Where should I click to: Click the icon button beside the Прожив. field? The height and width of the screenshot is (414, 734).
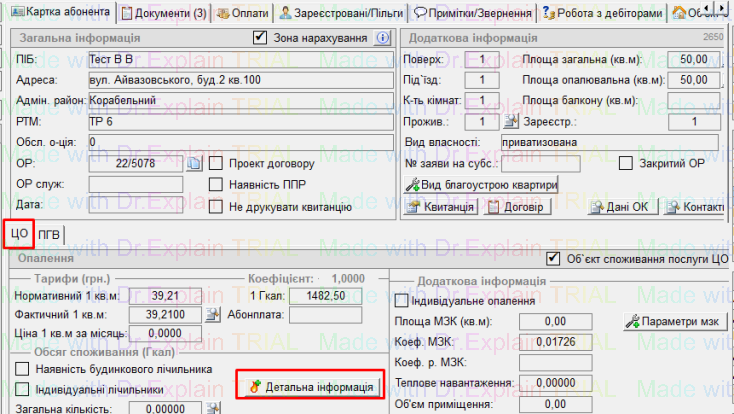click(x=509, y=122)
